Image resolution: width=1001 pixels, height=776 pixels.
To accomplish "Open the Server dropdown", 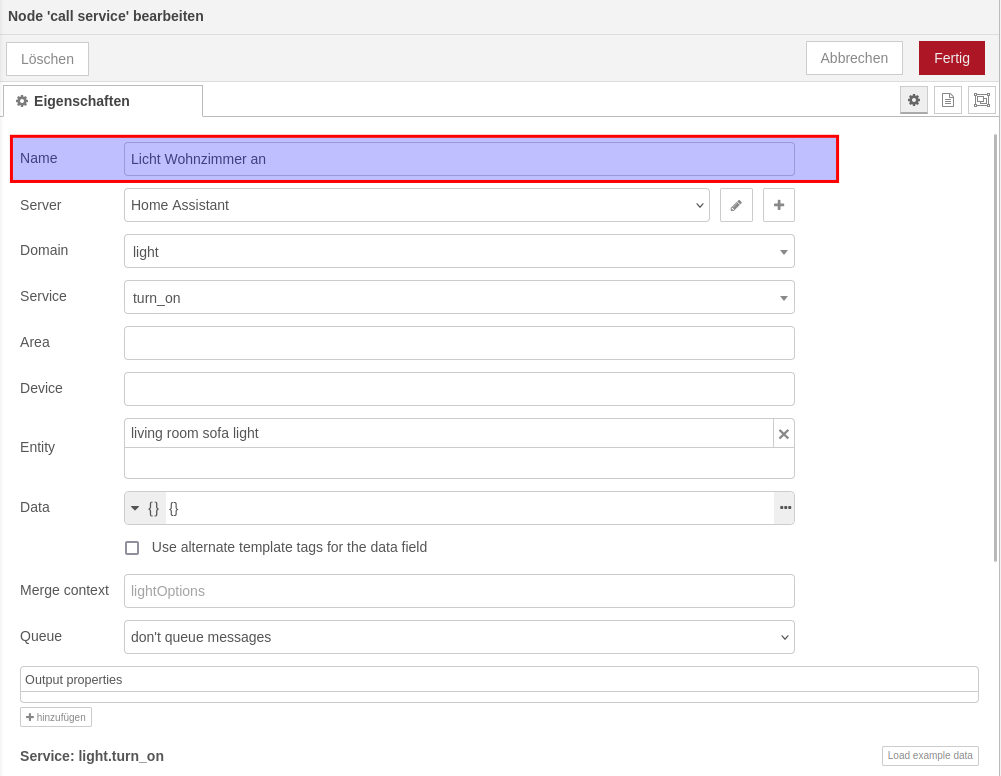I will [x=416, y=205].
